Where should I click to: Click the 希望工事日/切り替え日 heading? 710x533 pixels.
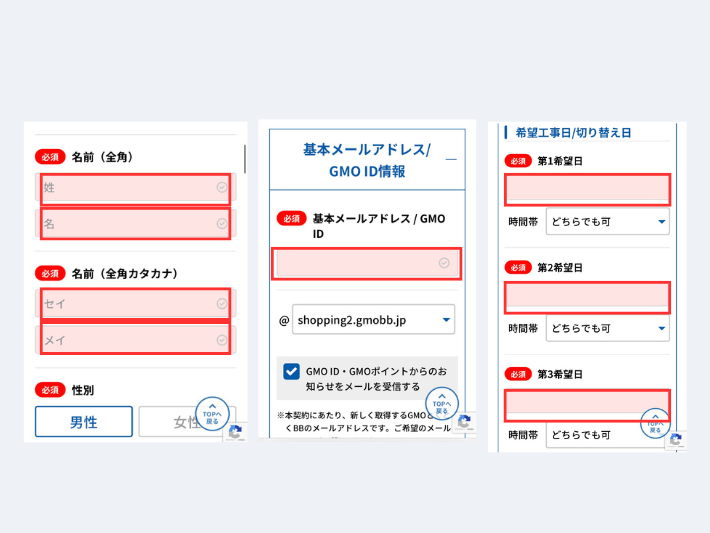click(x=573, y=133)
